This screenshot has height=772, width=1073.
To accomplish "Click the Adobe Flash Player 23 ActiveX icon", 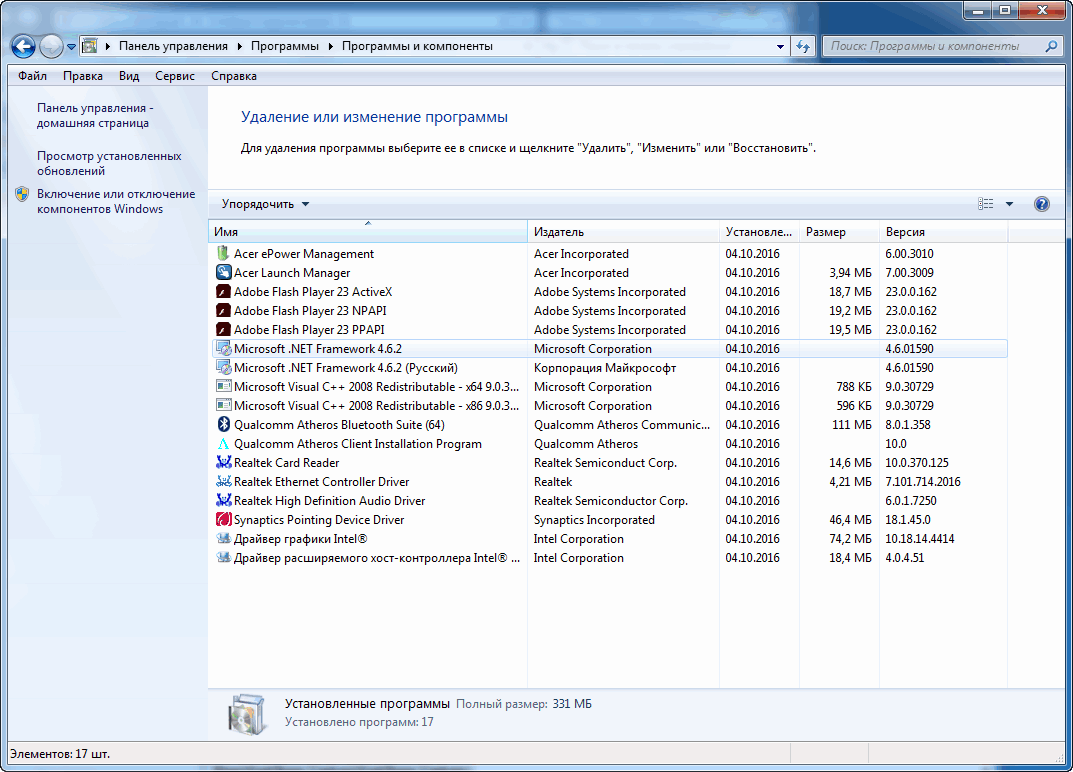I will [223, 292].
